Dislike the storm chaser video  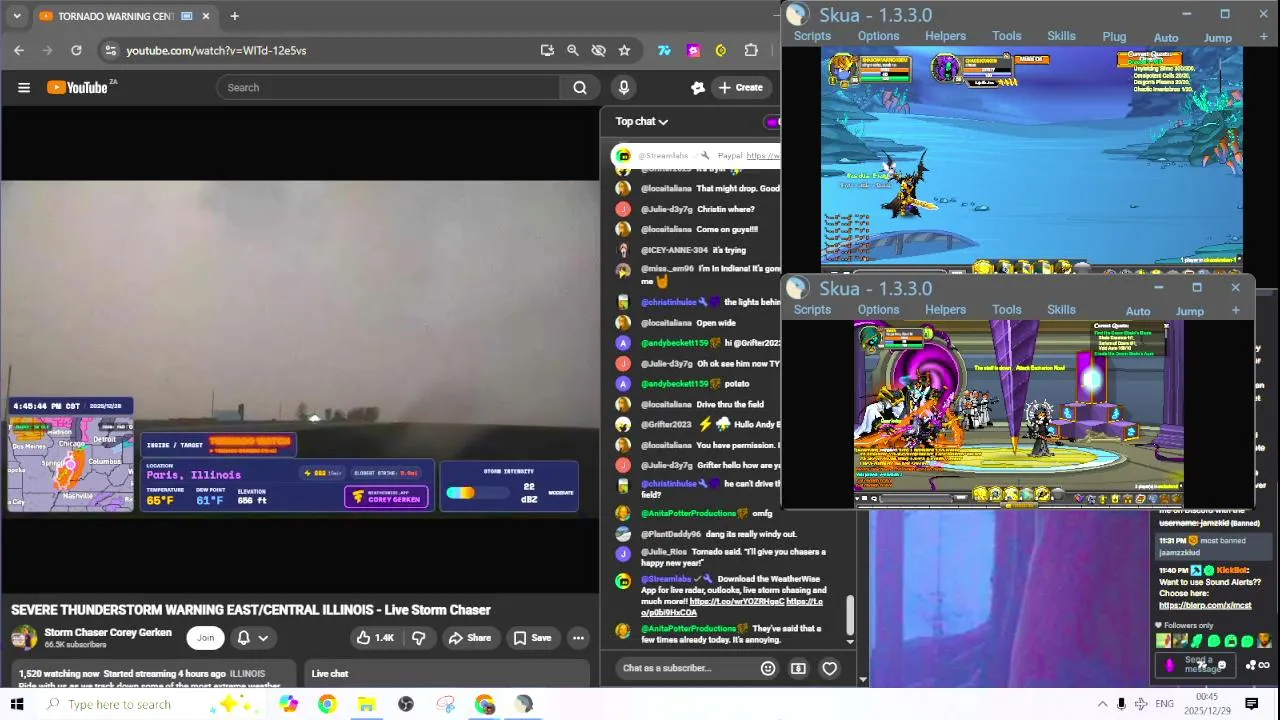coord(419,638)
